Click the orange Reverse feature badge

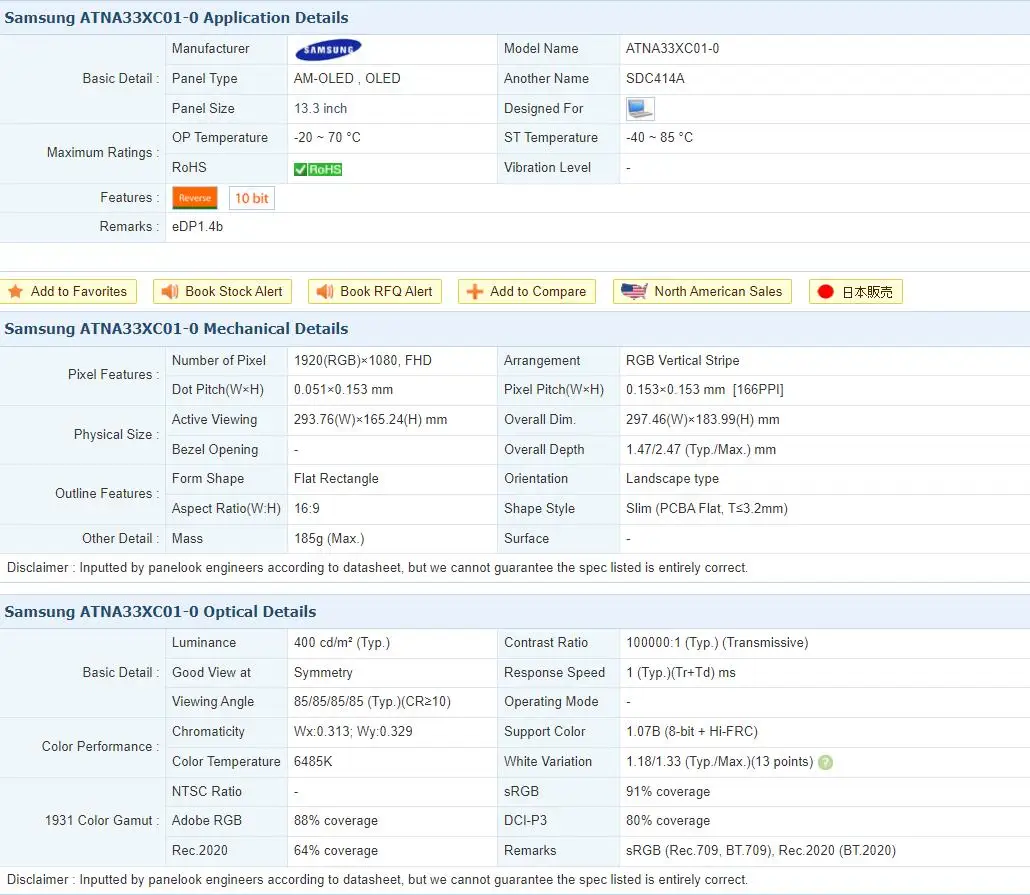click(194, 198)
